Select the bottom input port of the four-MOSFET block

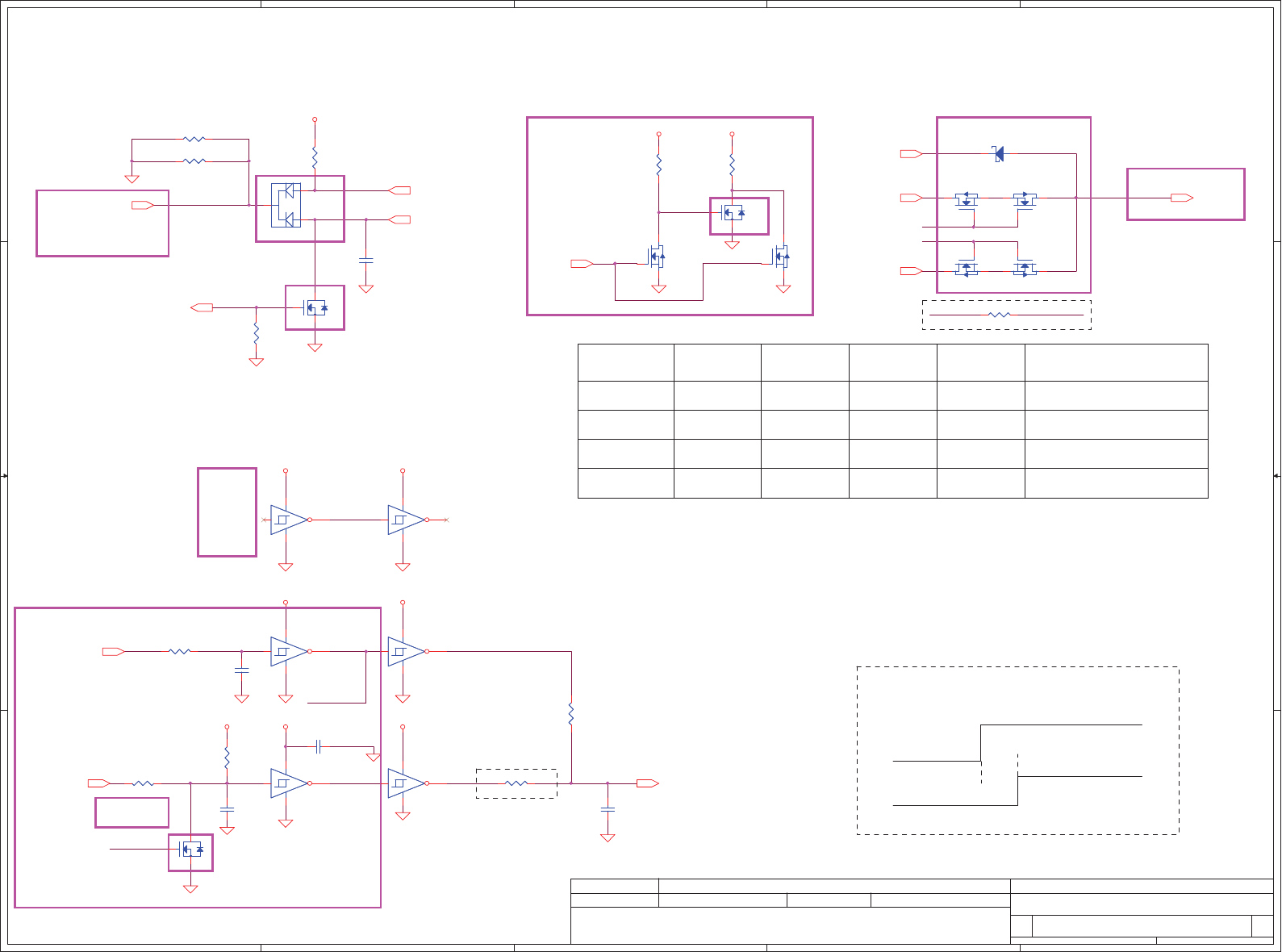[x=912, y=271]
